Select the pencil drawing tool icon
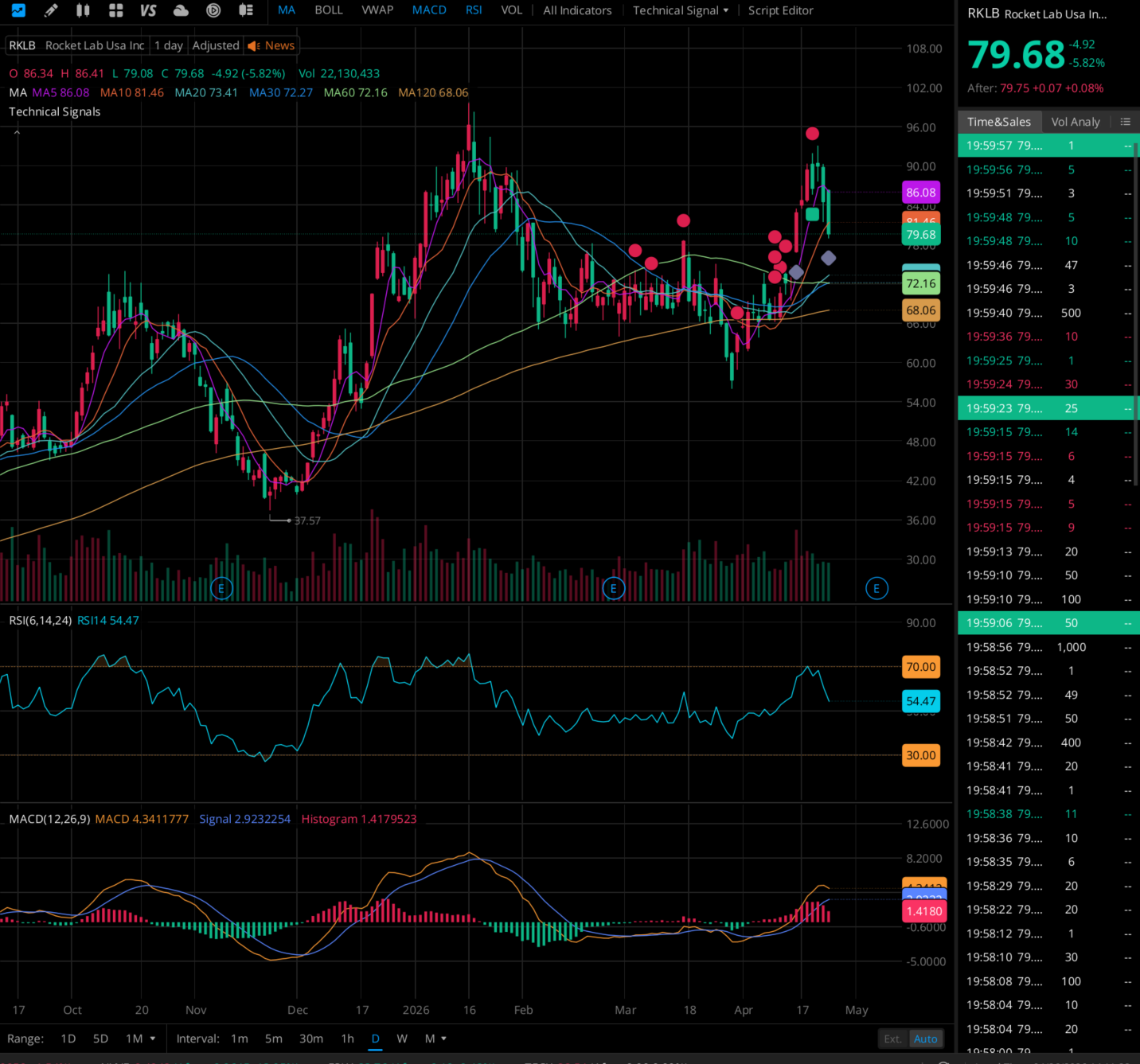 tap(50, 10)
